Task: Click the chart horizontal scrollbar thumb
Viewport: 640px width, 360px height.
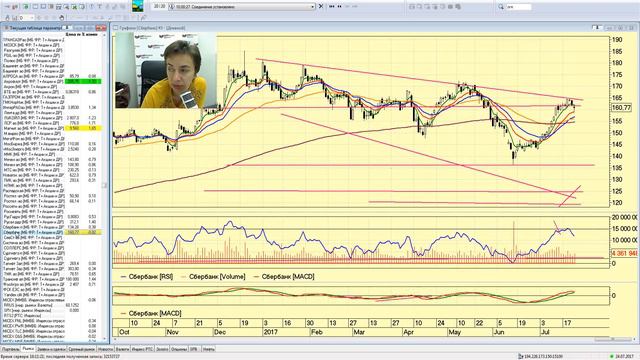Action: 612,339
